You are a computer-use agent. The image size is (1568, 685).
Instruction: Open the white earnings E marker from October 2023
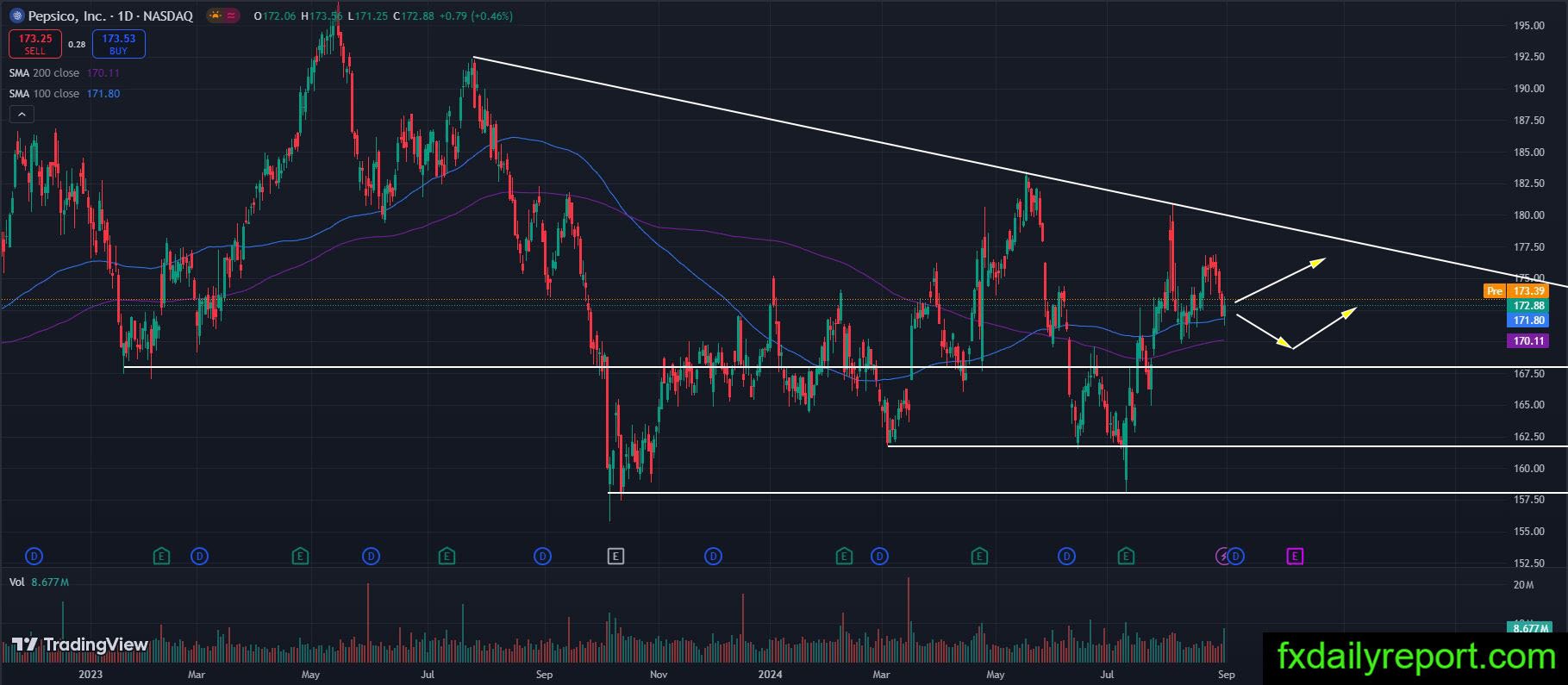615,557
